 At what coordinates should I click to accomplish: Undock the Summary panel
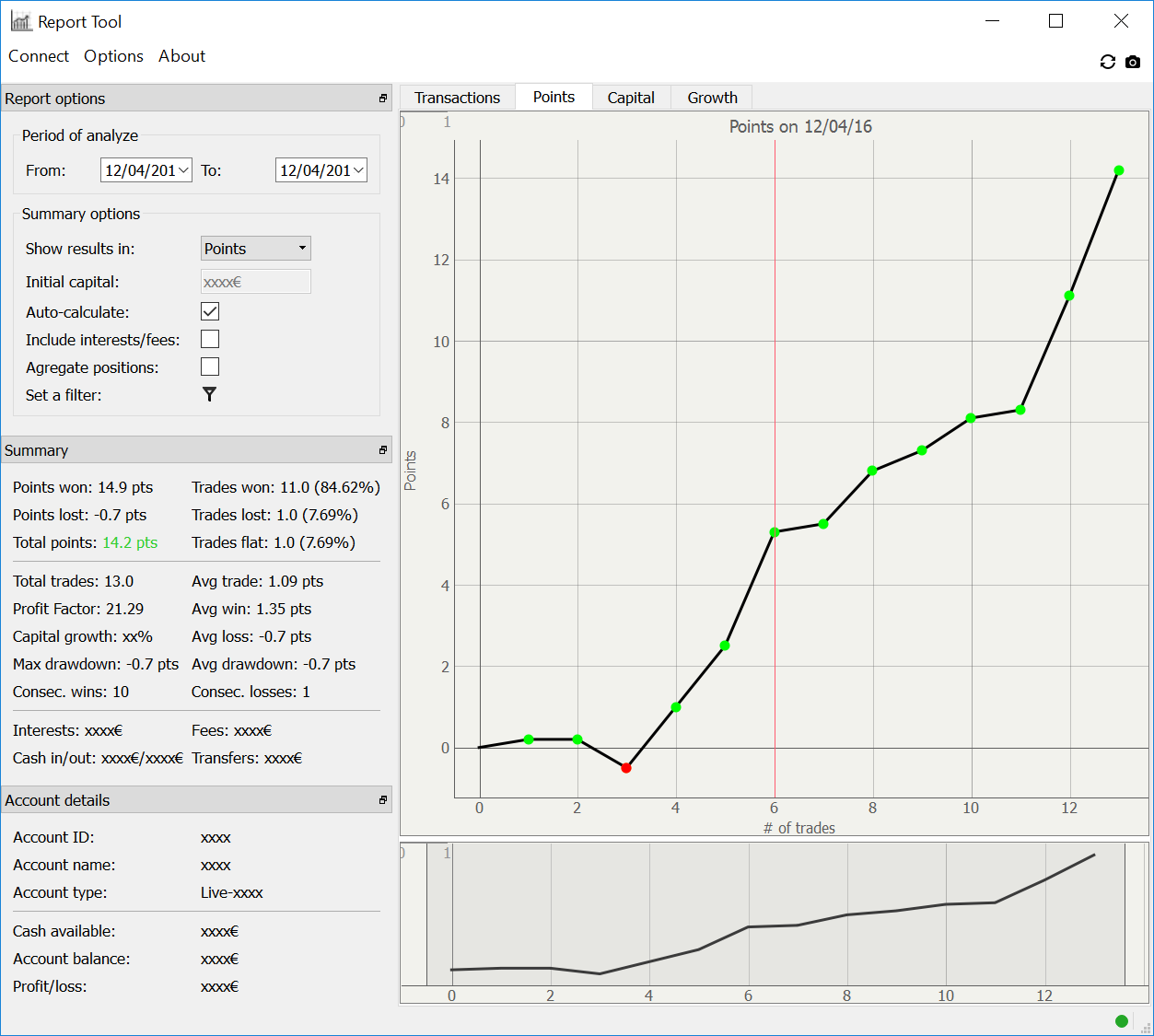pyautogui.click(x=383, y=450)
